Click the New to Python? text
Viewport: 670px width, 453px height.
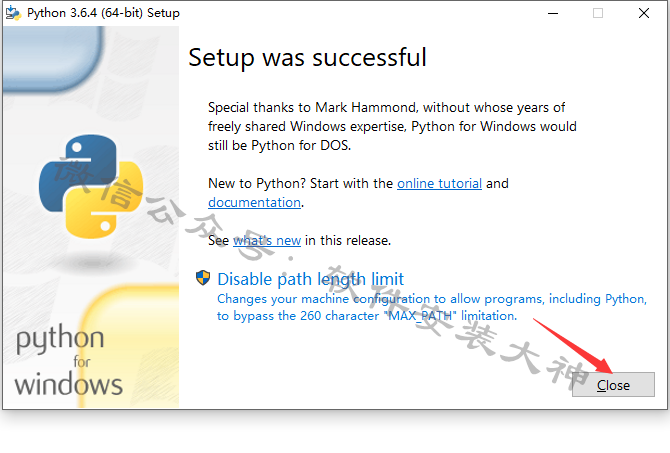[257, 183]
